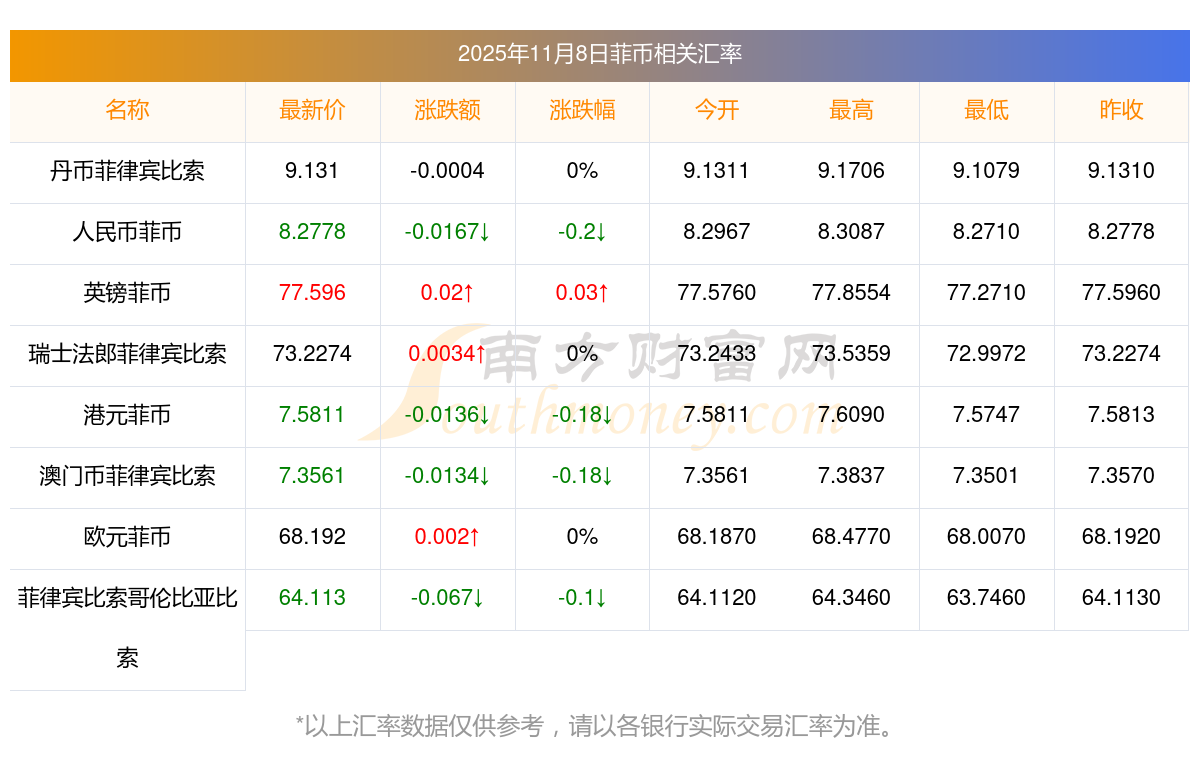The width and height of the screenshot is (1200, 757).
Task: Click the 欧元菲币 row name
Action: 127,537
